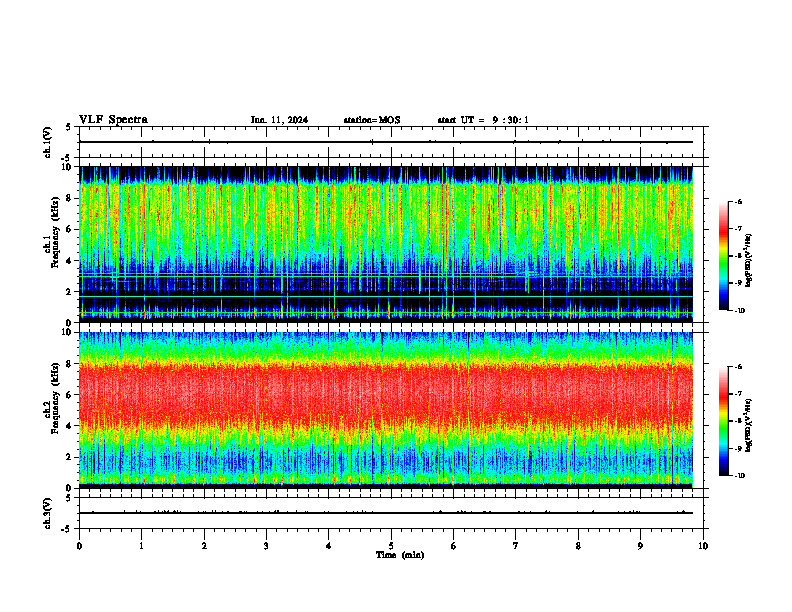The height and width of the screenshot is (612, 792).
Task: Click the "ch.3(V)" waveform axis label
Action: click(47, 513)
